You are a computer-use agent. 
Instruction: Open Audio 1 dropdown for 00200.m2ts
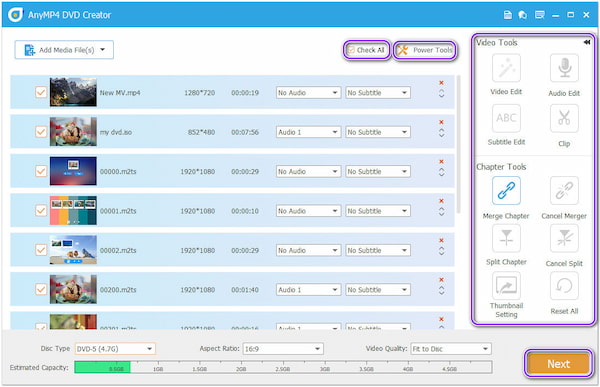click(308, 290)
